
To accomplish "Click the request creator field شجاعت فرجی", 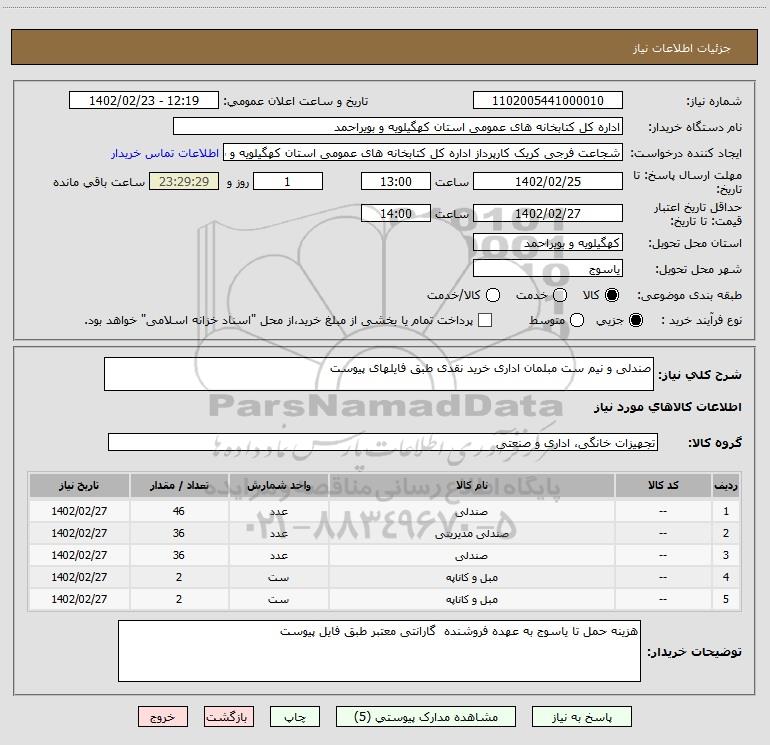I will click(x=423, y=153).
